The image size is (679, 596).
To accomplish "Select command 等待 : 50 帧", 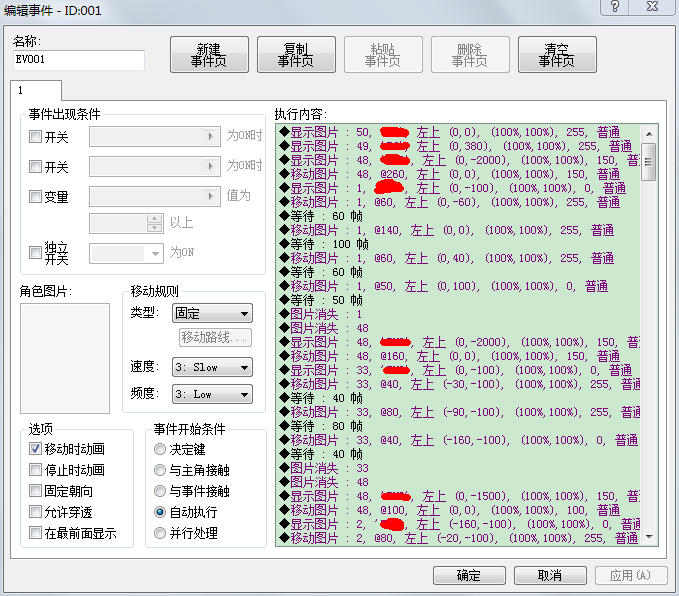I will tap(321, 300).
